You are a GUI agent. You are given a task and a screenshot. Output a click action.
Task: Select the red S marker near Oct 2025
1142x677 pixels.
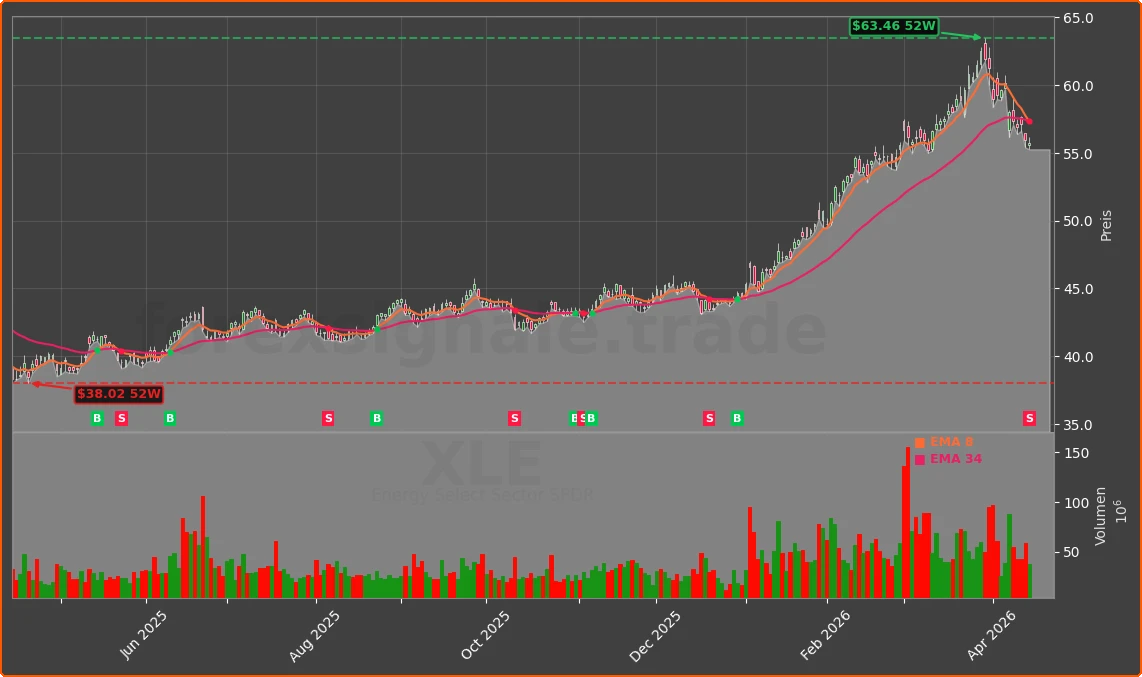[513, 418]
